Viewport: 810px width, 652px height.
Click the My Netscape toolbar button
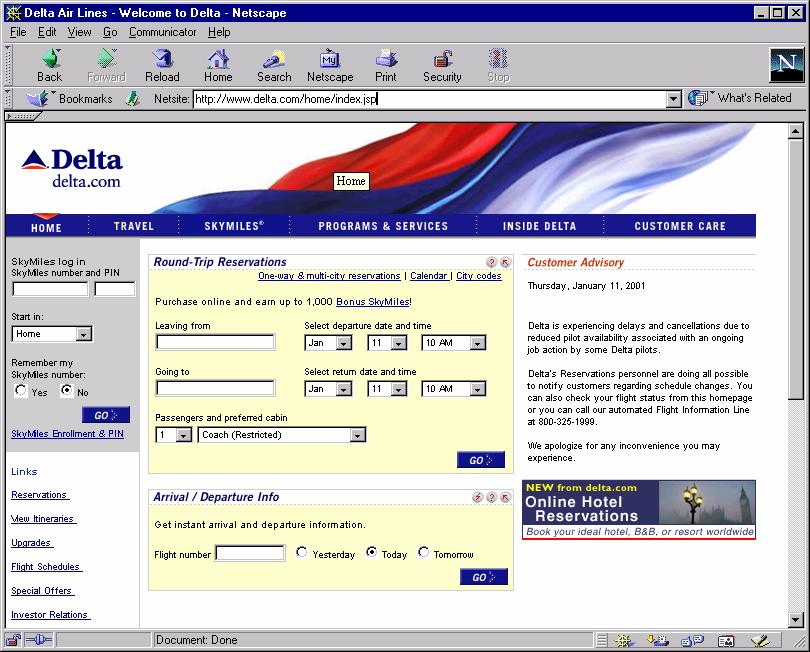330,66
